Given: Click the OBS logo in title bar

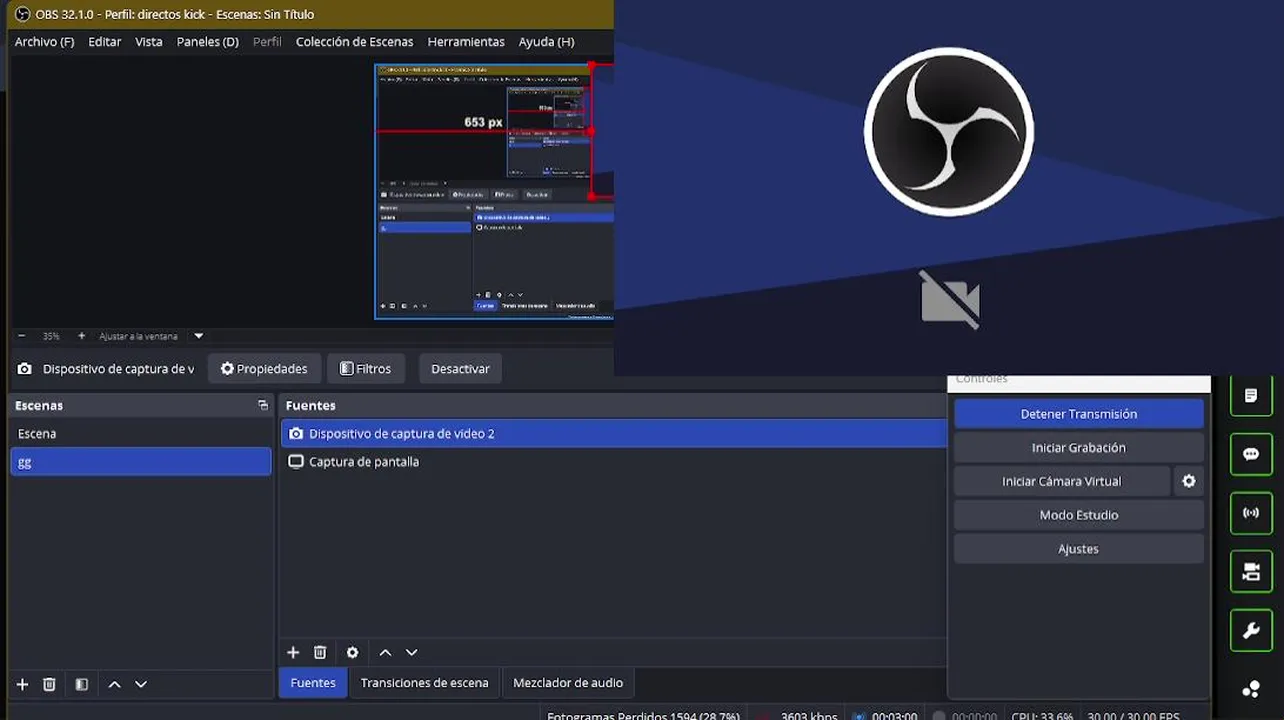Looking at the screenshot, I should 22,14.
